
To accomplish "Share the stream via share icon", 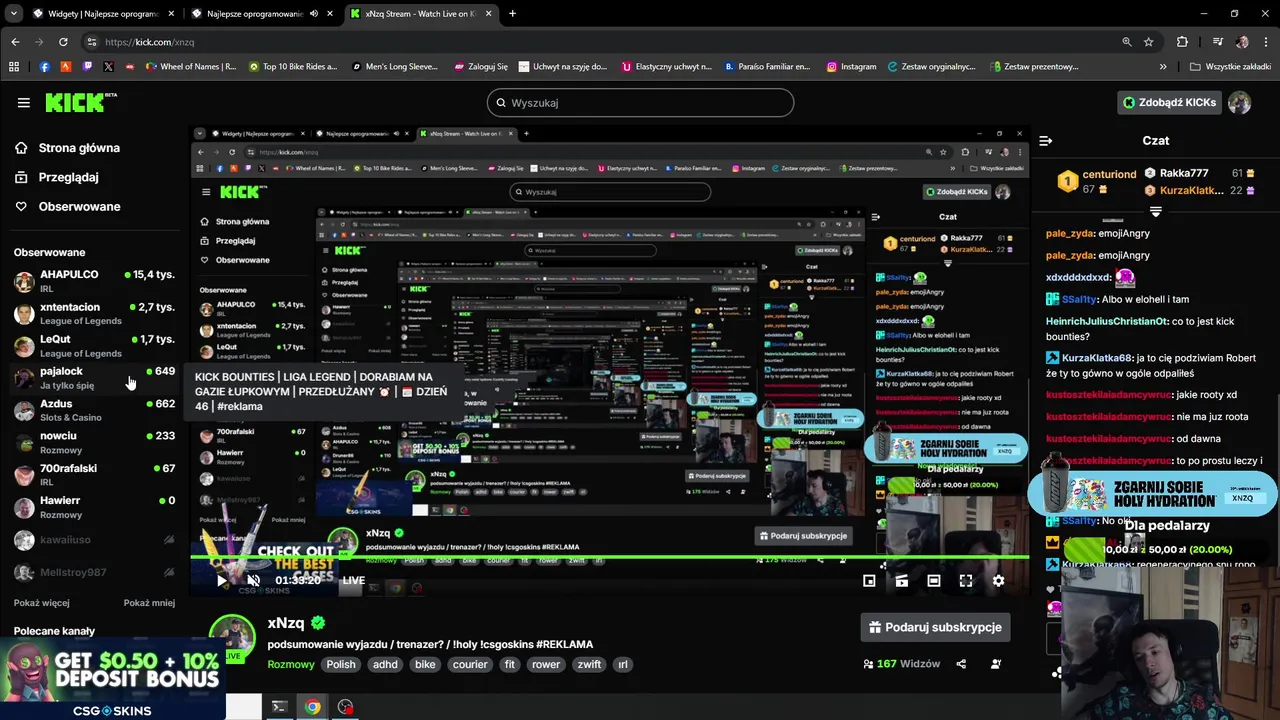I will (961, 664).
